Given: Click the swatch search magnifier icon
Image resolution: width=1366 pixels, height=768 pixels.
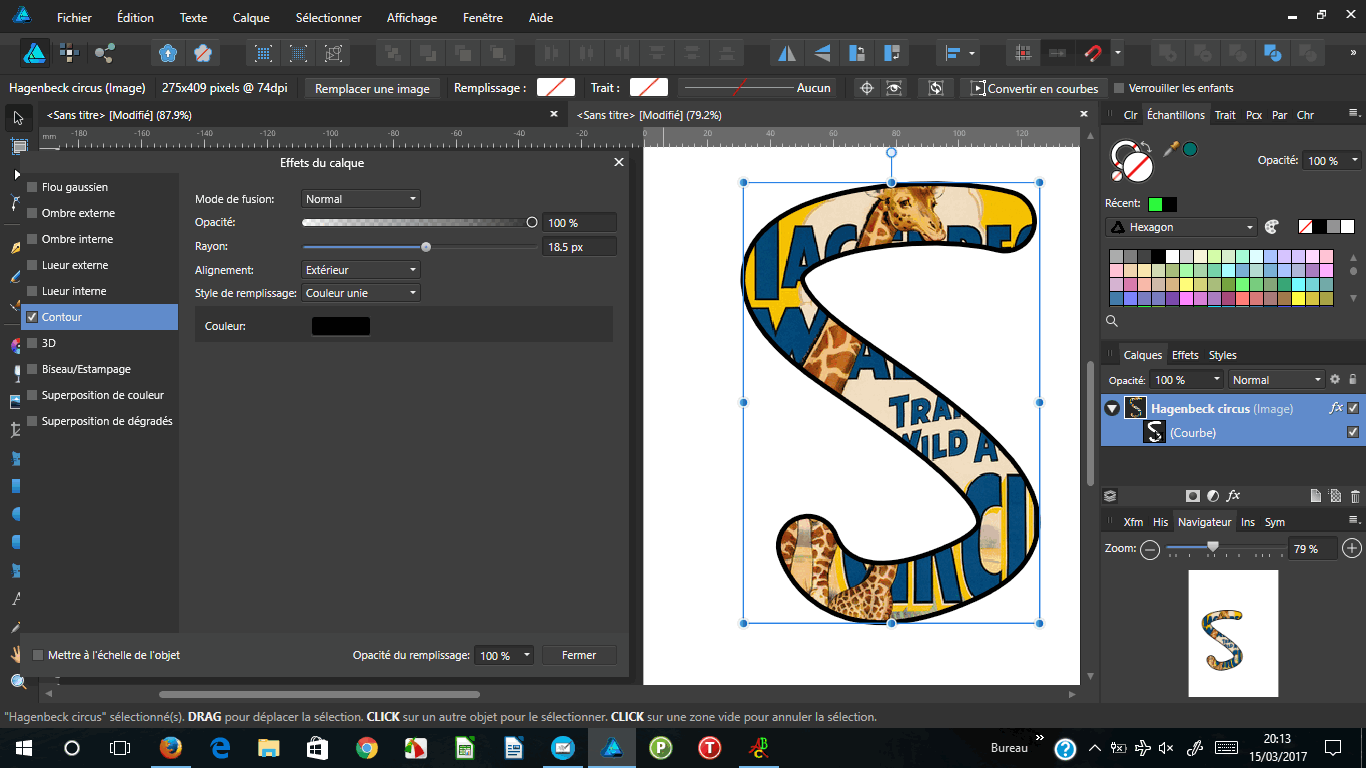Looking at the screenshot, I should pyautogui.click(x=1112, y=321).
